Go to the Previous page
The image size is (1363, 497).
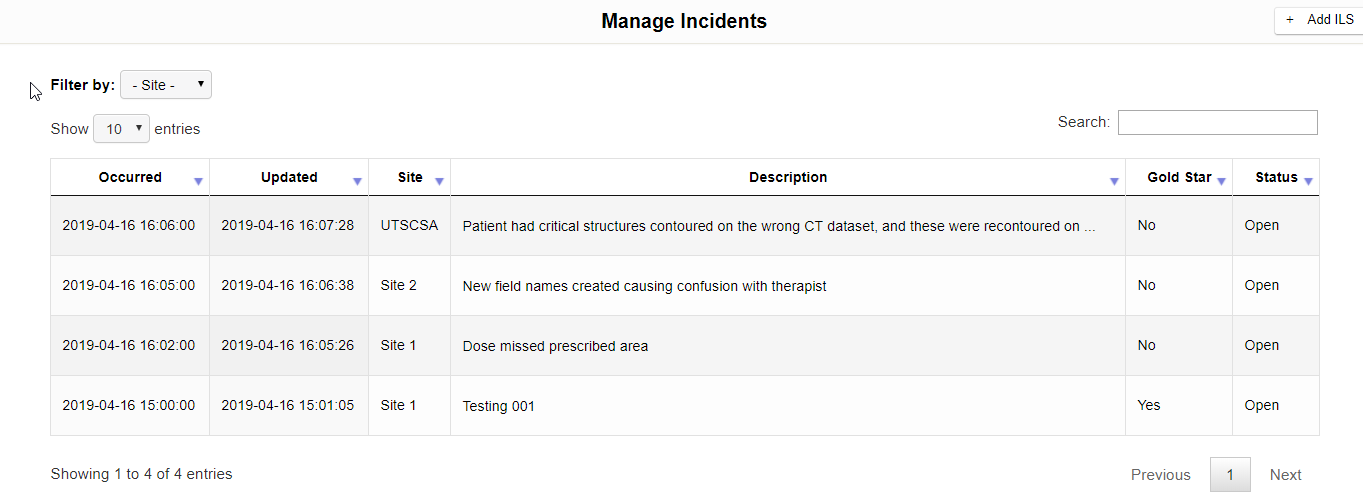point(1160,475)
